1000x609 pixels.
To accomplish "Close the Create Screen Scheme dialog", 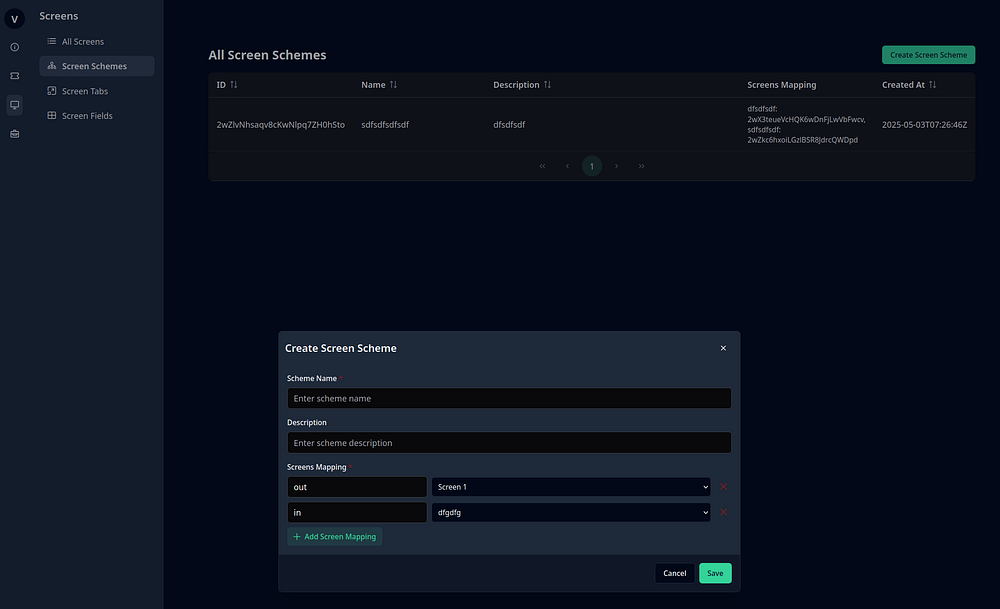I will coord(723,348).
